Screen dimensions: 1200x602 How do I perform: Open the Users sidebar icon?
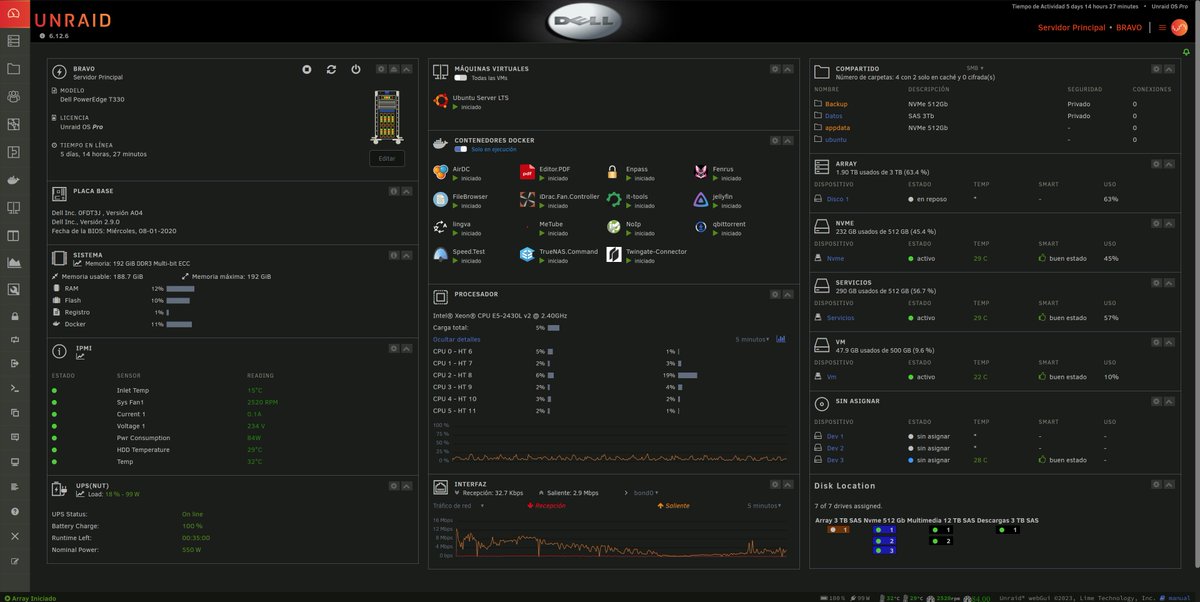click(x=14, y=97)
